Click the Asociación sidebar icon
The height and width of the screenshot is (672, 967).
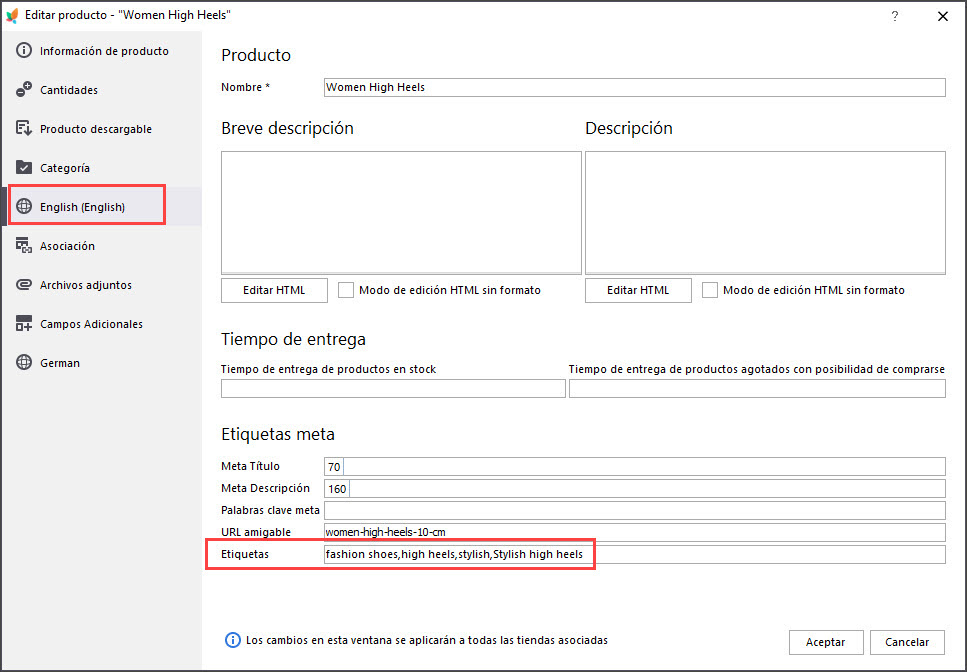pos(24,246)
